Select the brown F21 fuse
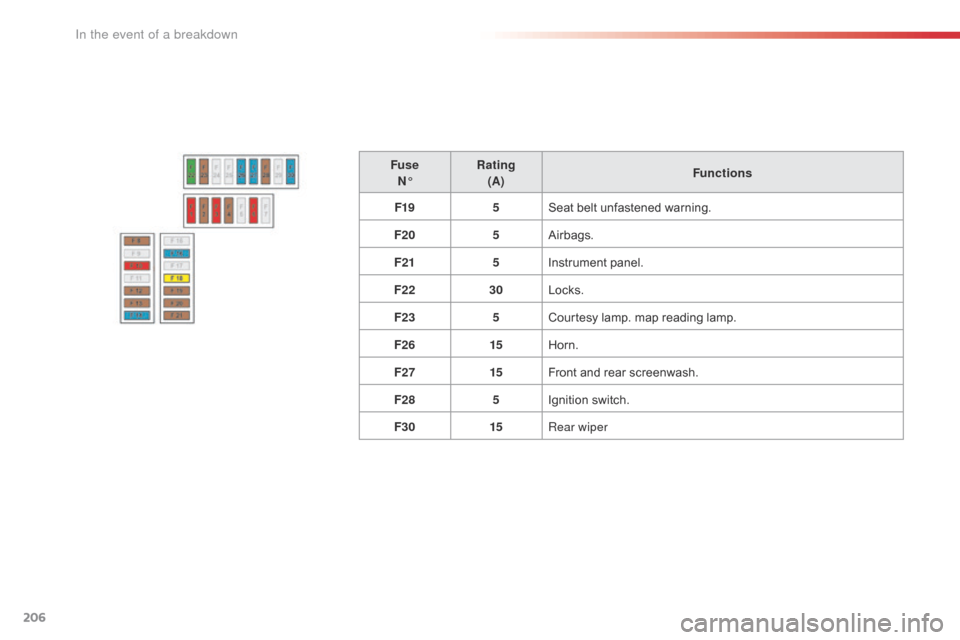Image resolution: width=960 pixels, height=640 pixels. [x=176, y=315]
